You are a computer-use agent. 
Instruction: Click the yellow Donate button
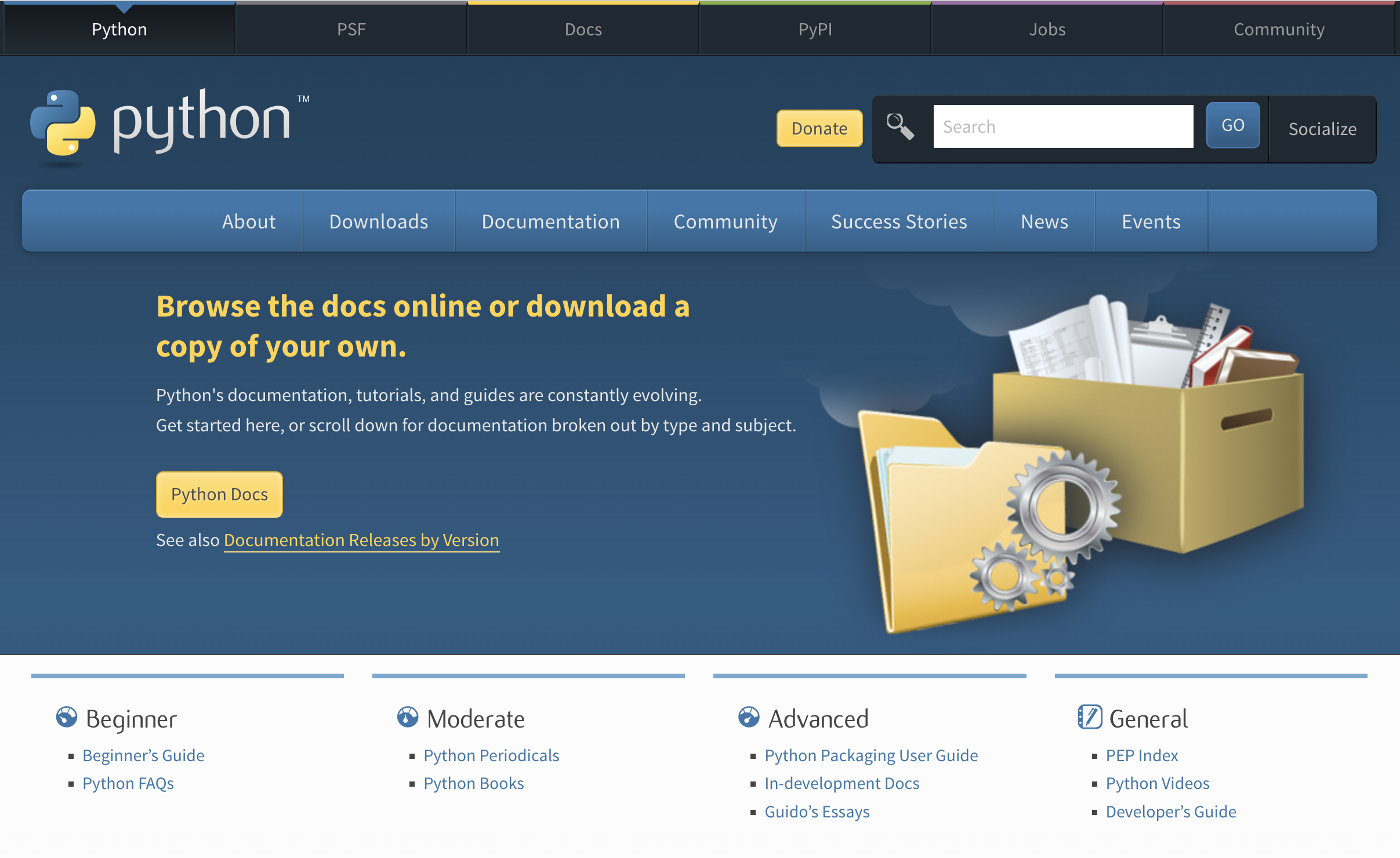[x=819, y=128]
